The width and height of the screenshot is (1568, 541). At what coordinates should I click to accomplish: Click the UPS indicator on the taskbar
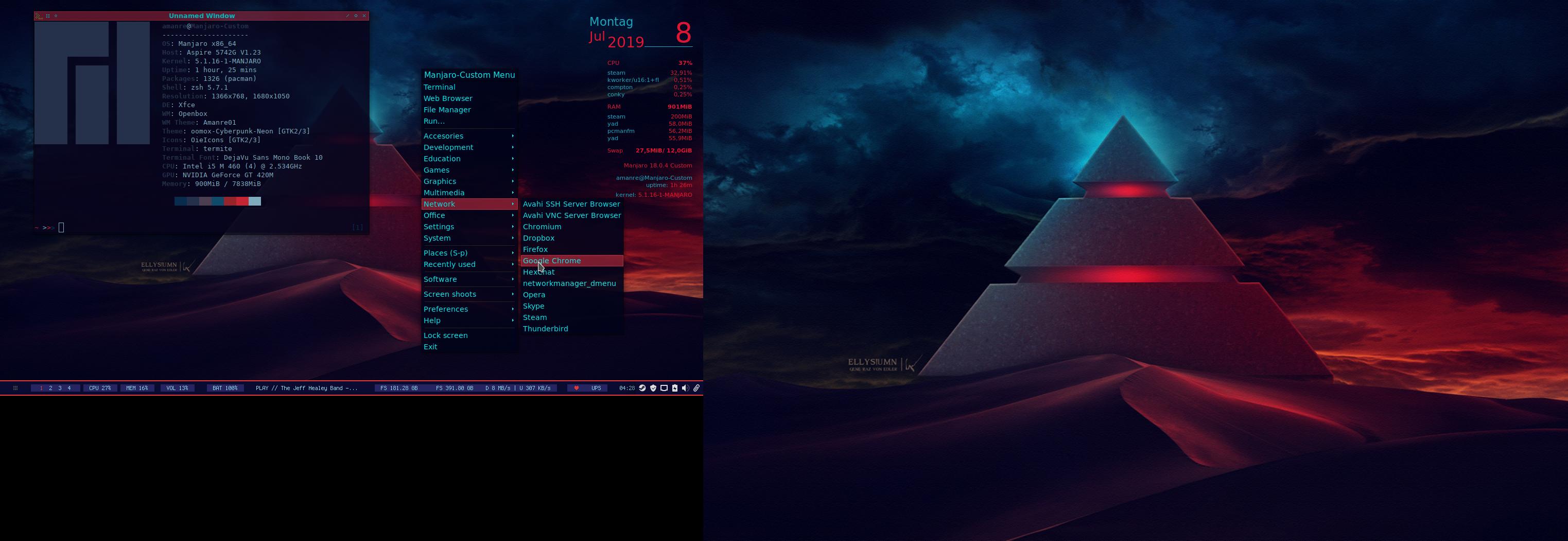pyautogui.click(x=596, y=388)
